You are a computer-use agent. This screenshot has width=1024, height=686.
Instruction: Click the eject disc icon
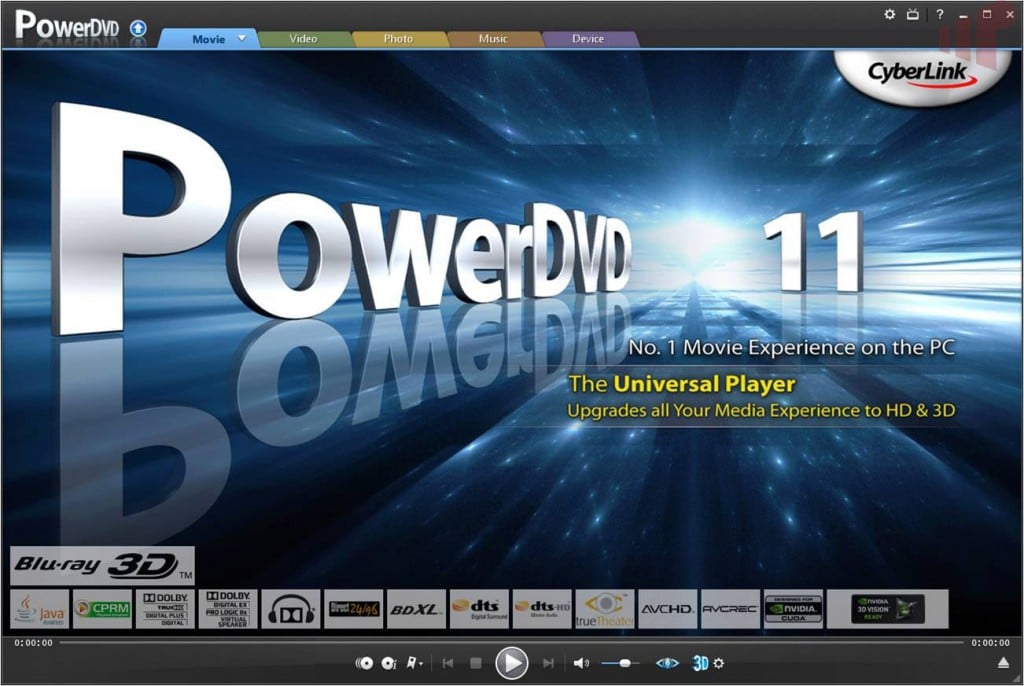pyautogui.click(x=1006, y=662)
